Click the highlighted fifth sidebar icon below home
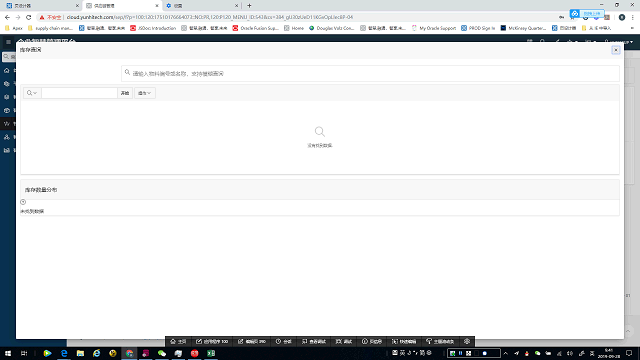Image resolution: width=640 pixels, height=360 pixels. [7, 124]
